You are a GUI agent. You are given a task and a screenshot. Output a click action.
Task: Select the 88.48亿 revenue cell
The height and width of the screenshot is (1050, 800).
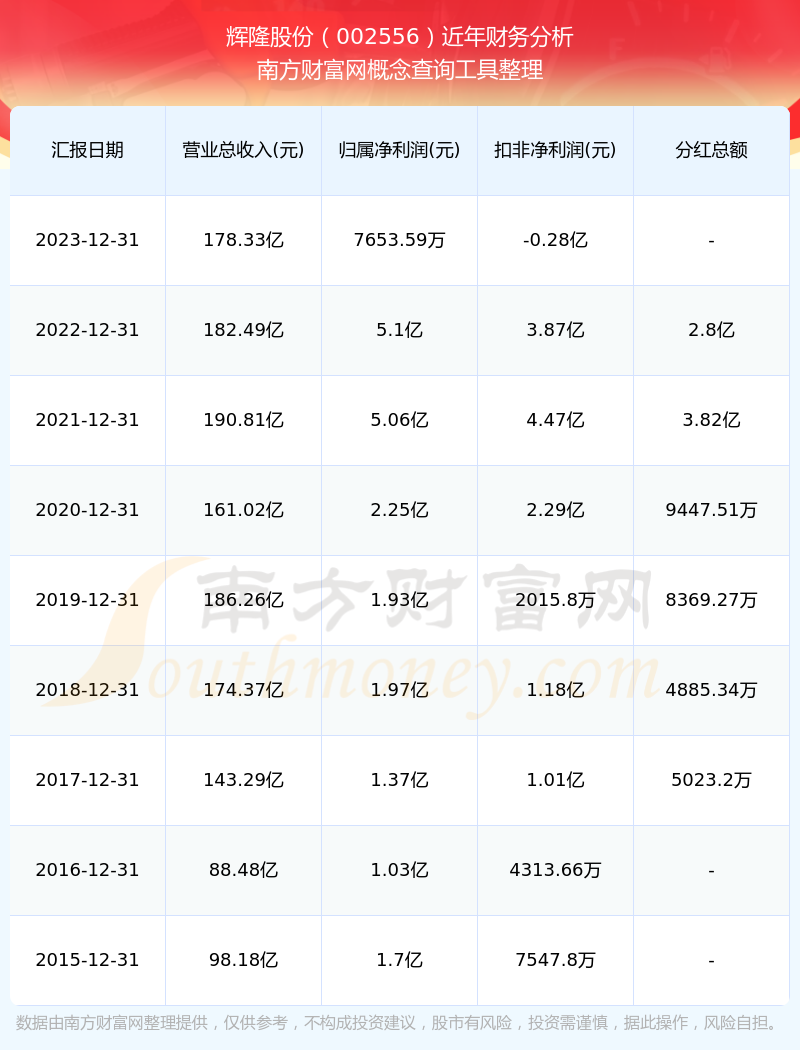pos(244,871)
